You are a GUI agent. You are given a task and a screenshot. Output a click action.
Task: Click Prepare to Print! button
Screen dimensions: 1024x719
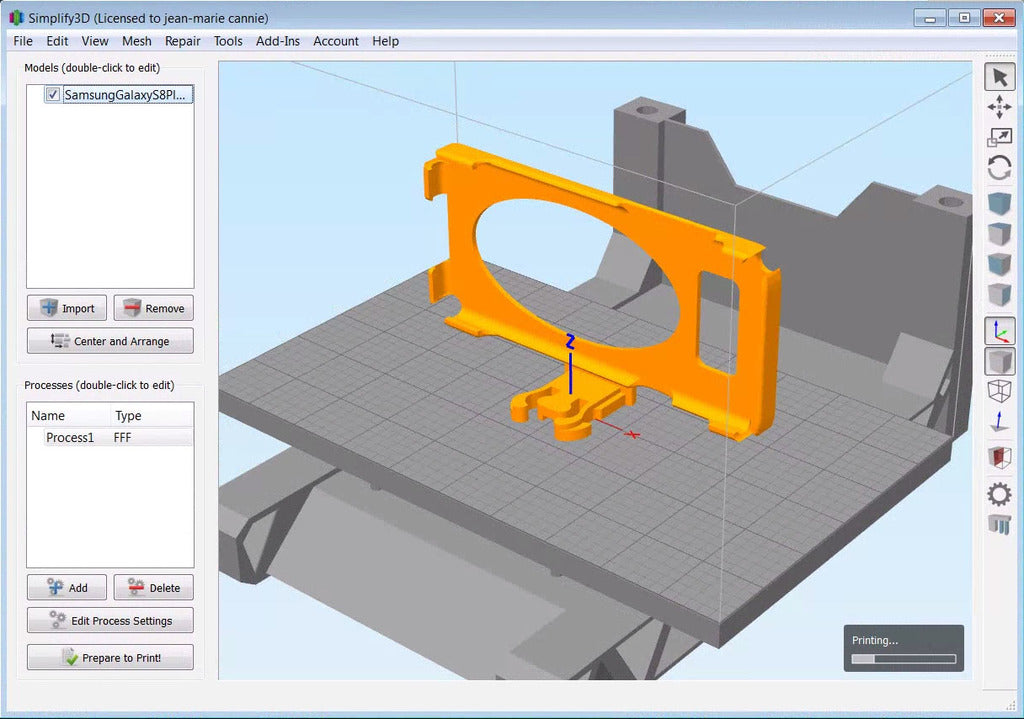pyautogui.click(x=110, y=658)
